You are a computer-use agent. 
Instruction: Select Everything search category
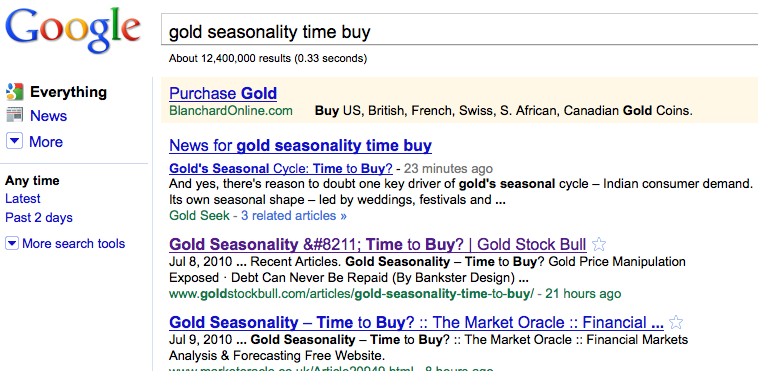pyautogui.click(x=68, y=92)
